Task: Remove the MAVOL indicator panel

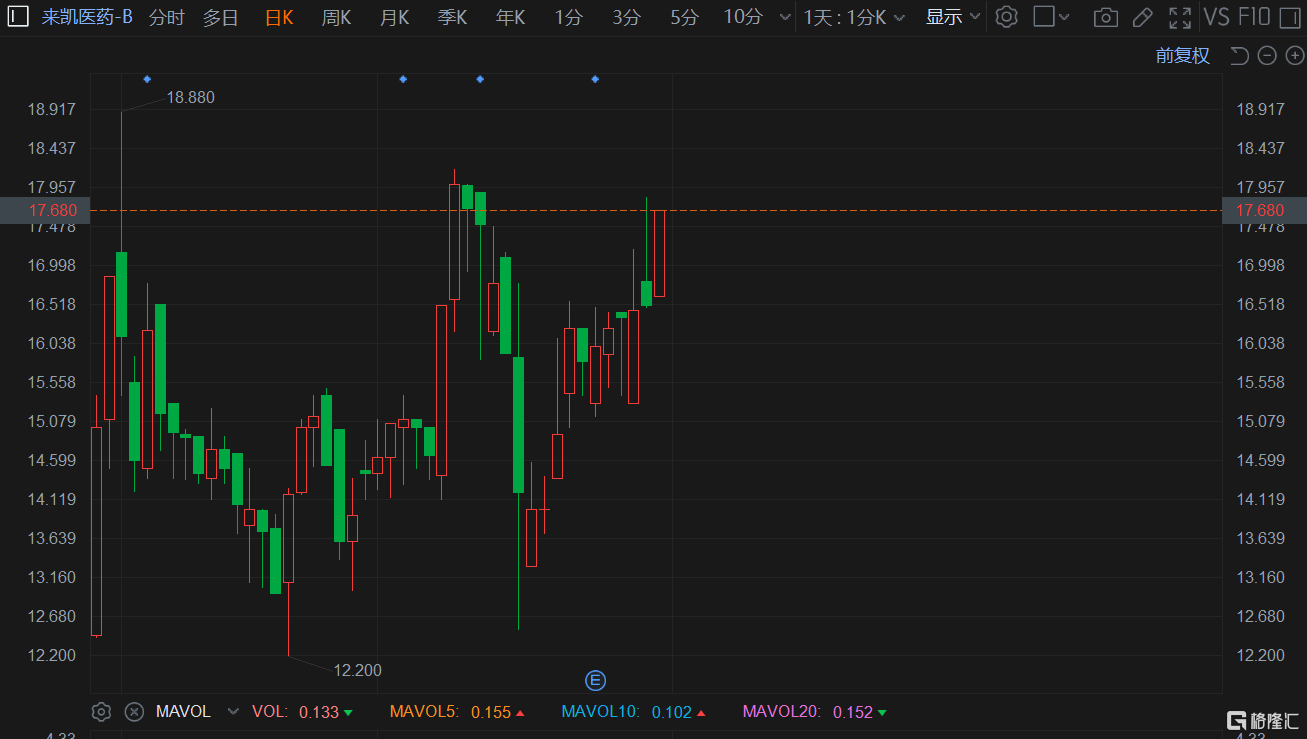Action: (x=134, y=712)
